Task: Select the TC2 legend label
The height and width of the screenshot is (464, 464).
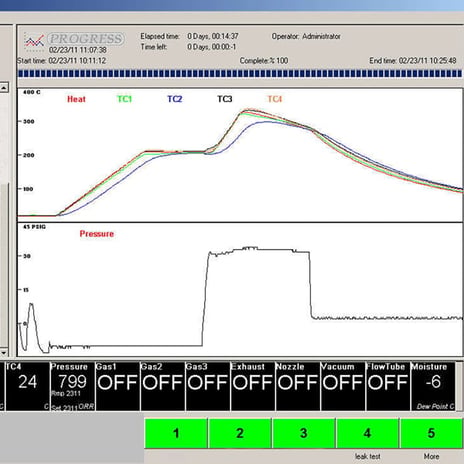Action: [x=175, y=99]
